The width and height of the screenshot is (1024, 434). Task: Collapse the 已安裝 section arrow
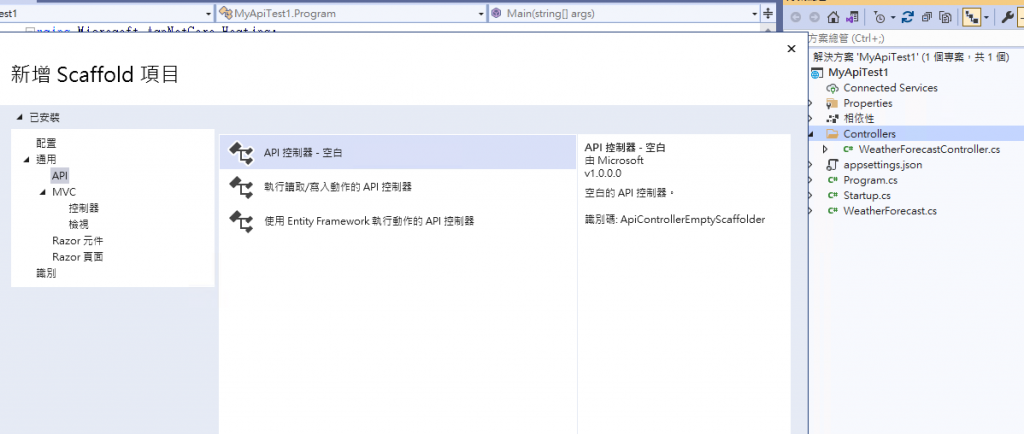click(18, 117)
